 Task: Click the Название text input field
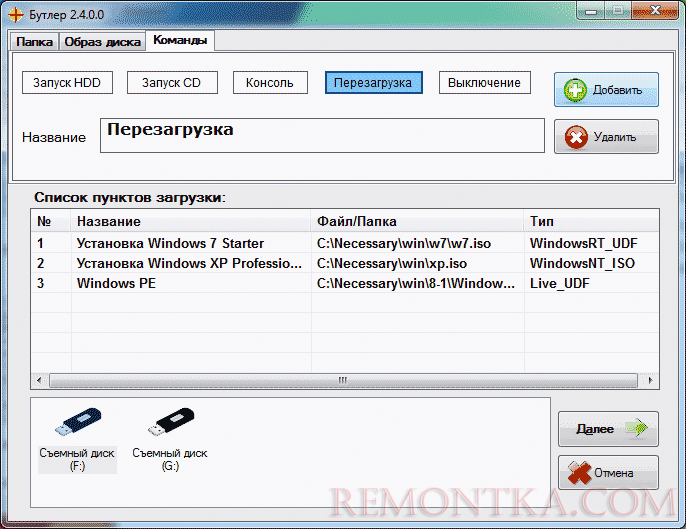[x=322, y=136]
